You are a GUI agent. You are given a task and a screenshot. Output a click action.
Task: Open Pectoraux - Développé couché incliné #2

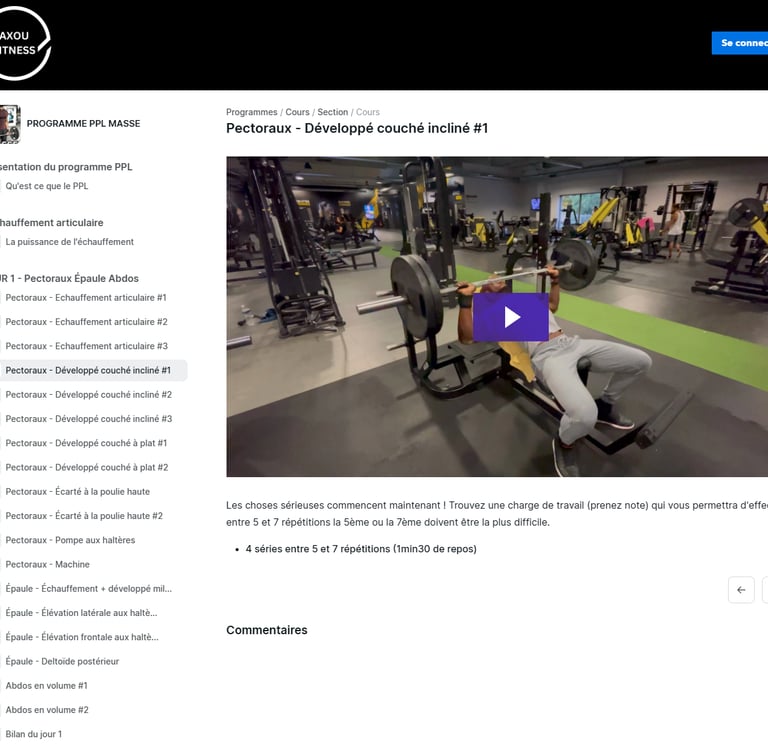click(89, 395)
